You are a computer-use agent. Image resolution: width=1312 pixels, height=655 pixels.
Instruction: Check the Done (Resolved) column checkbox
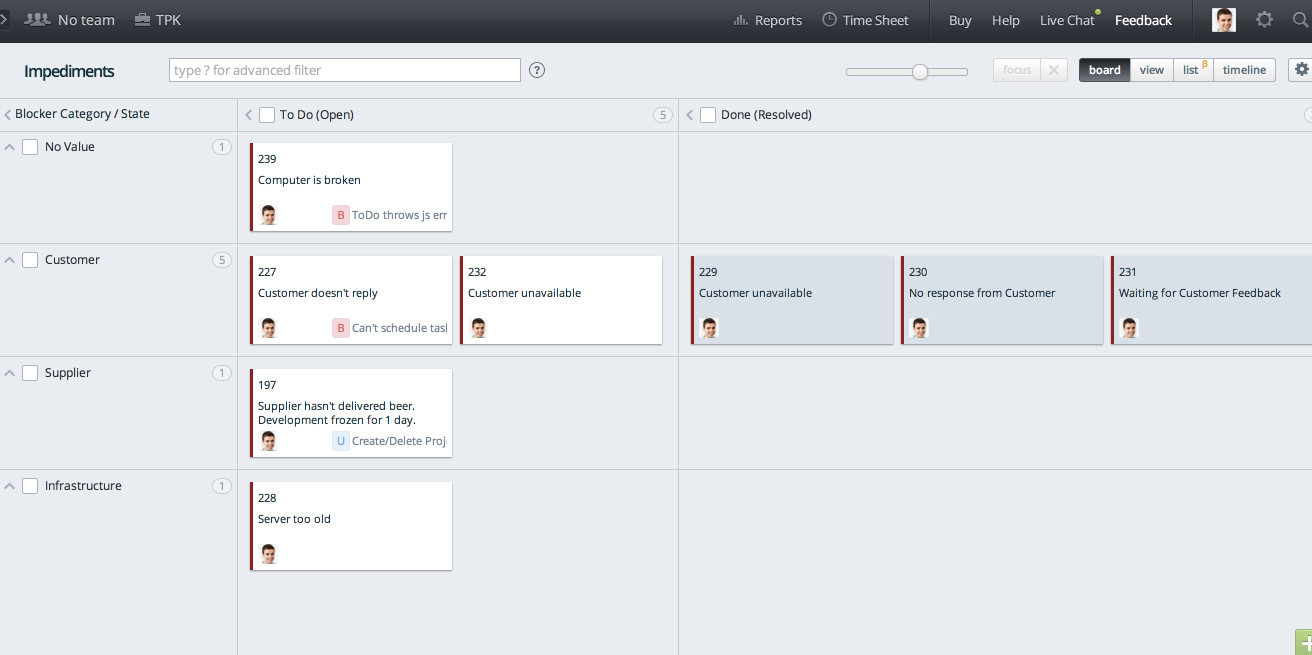(x=708, y=115)
